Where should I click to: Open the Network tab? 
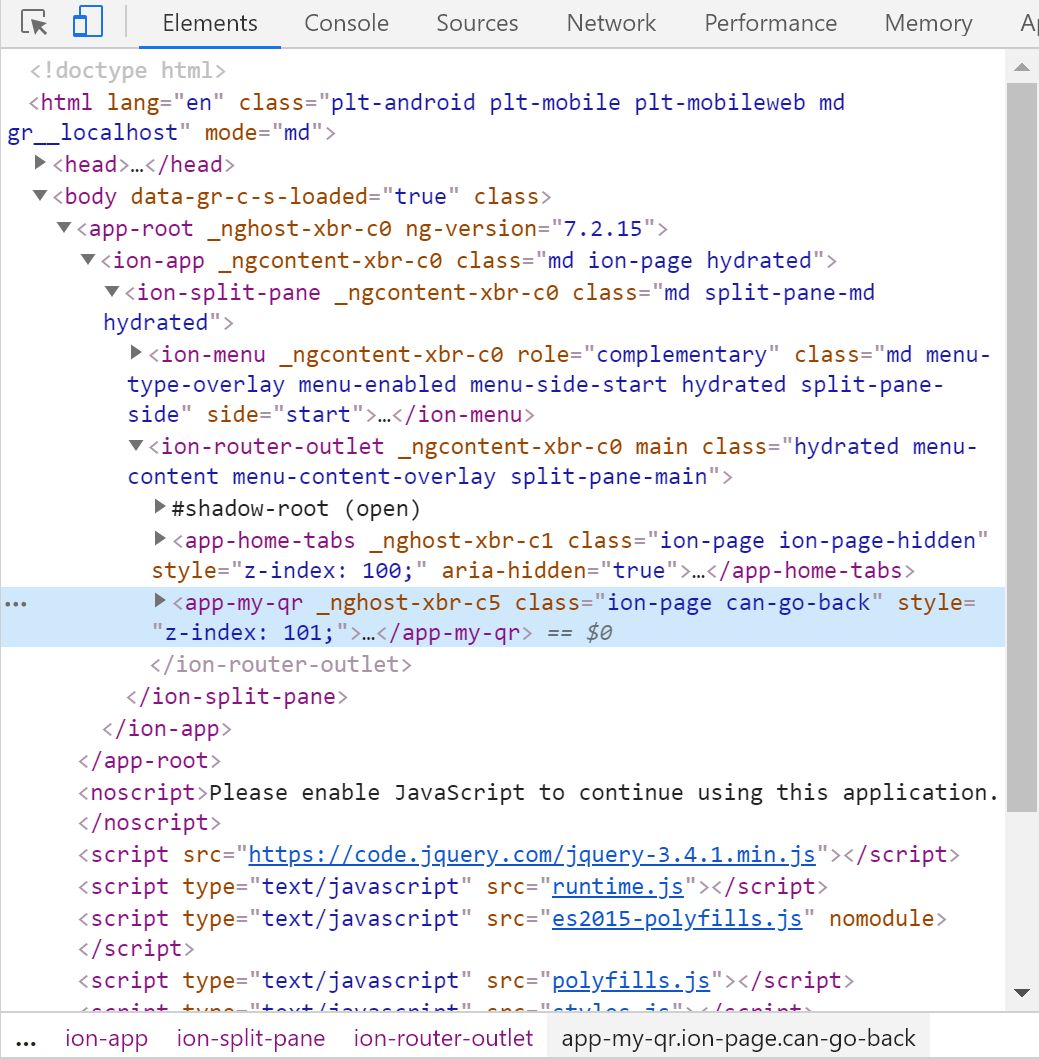coord(611,23)
